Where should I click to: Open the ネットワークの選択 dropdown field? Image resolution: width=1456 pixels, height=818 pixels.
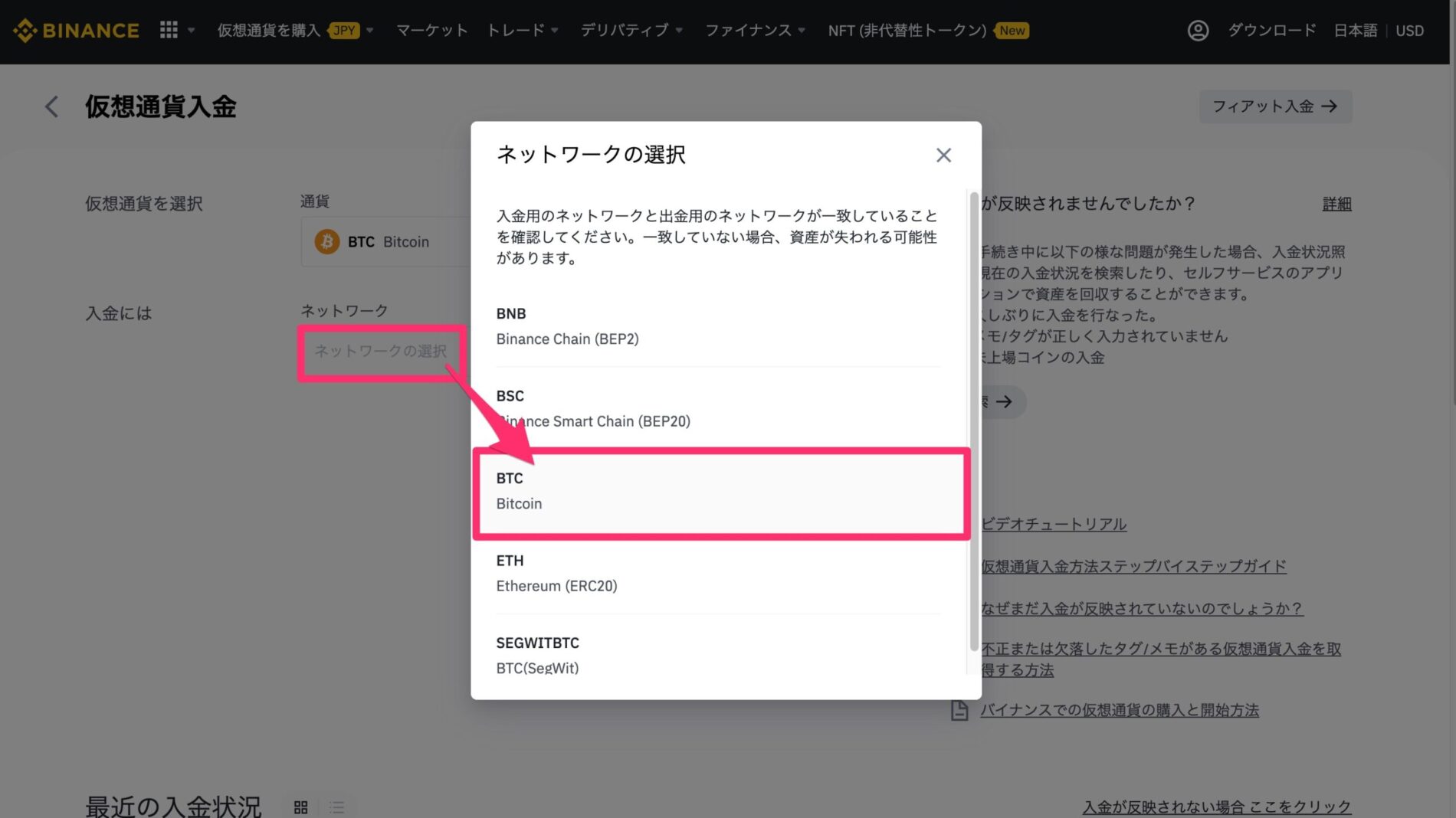382,352
